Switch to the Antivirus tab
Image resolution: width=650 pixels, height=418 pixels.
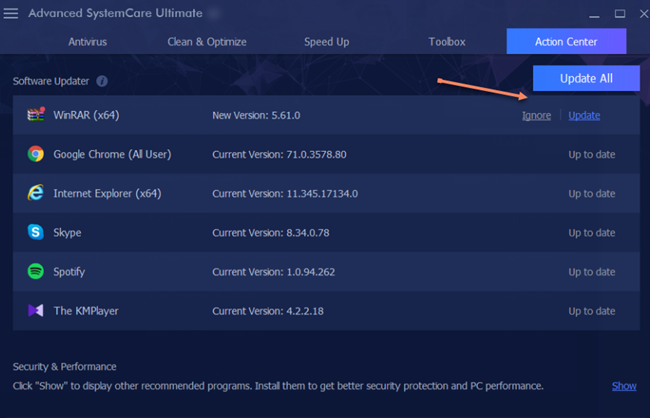coord(87,42)
